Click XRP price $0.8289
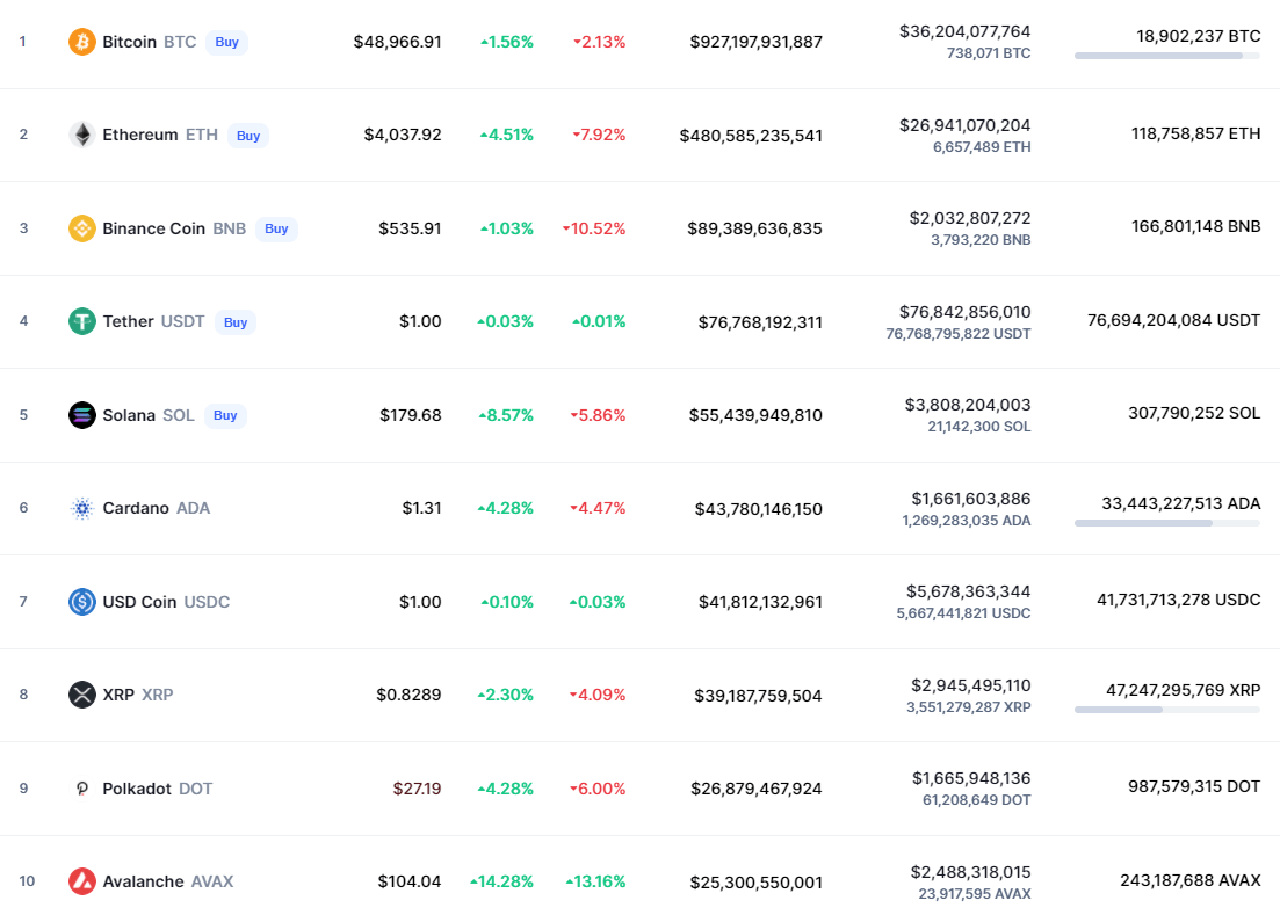The image size is (1280, 915). (409, 694)
